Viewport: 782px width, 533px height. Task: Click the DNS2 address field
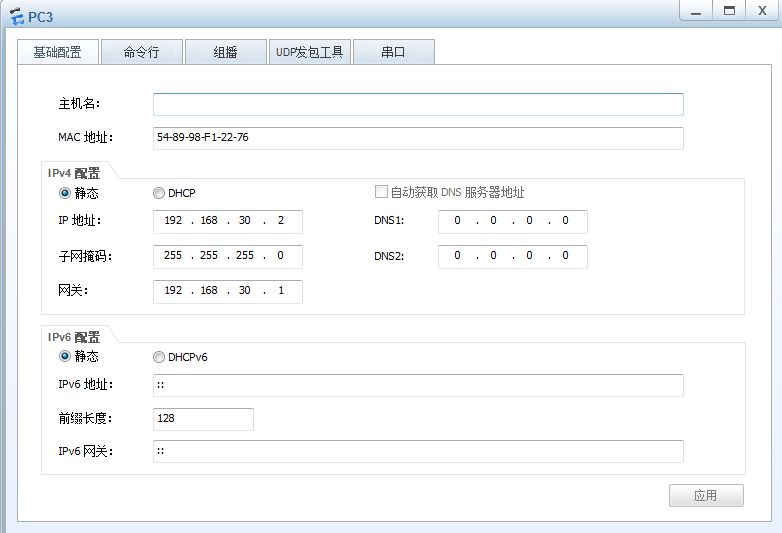click(x=513, y=256)
